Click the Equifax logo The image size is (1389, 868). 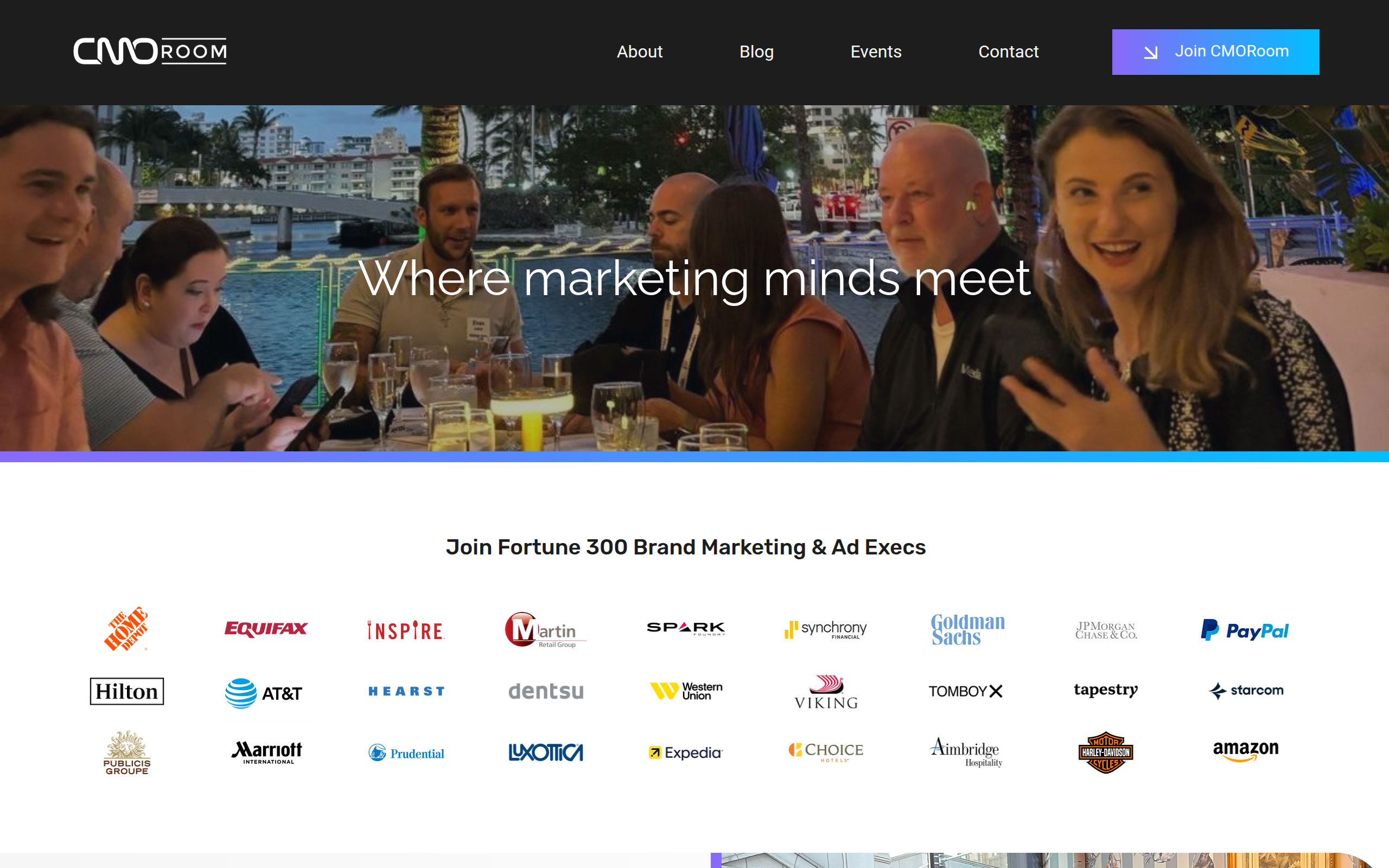266,629
